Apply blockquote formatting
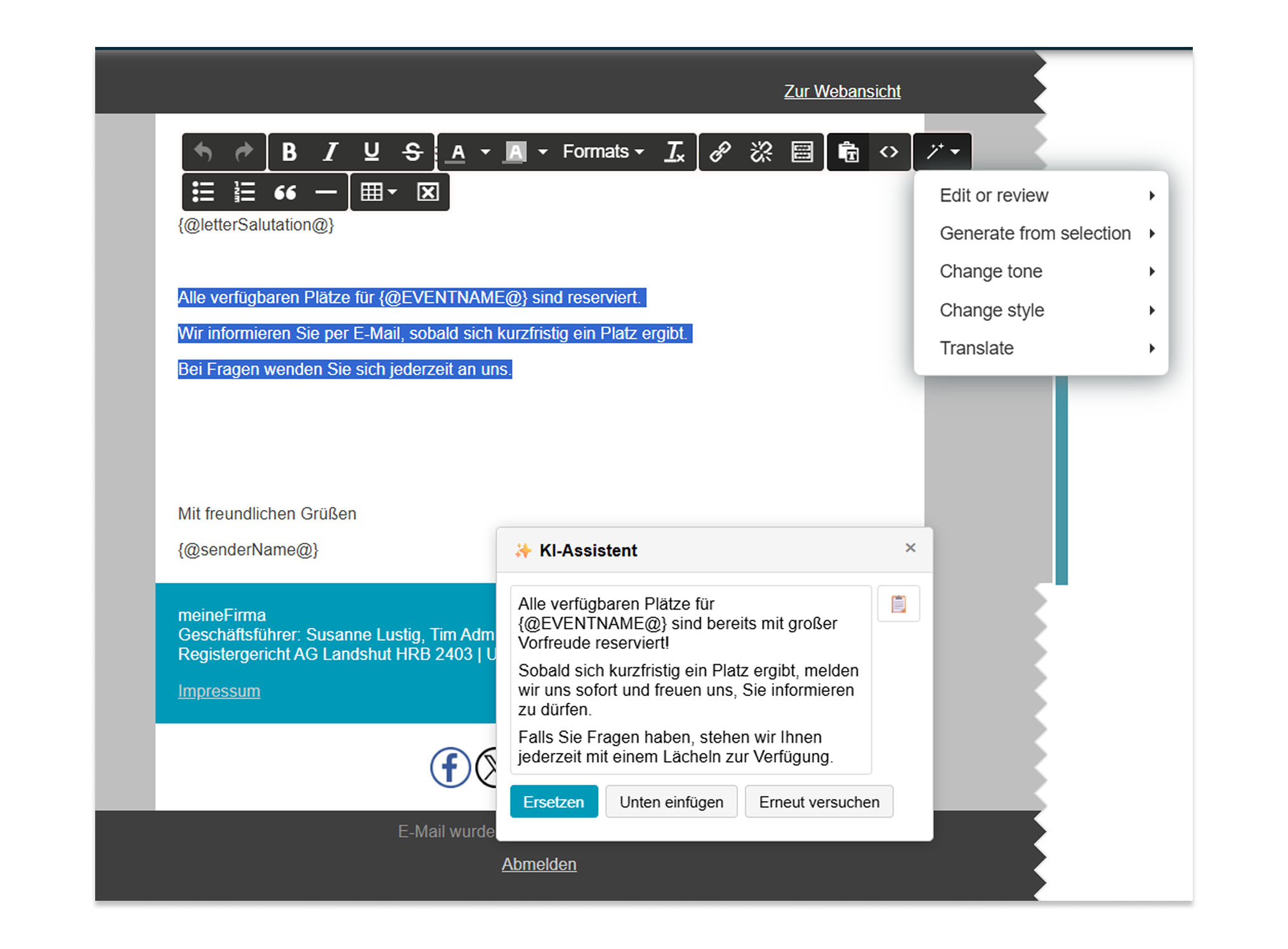The image size is (1288, 949). [285, 192]
